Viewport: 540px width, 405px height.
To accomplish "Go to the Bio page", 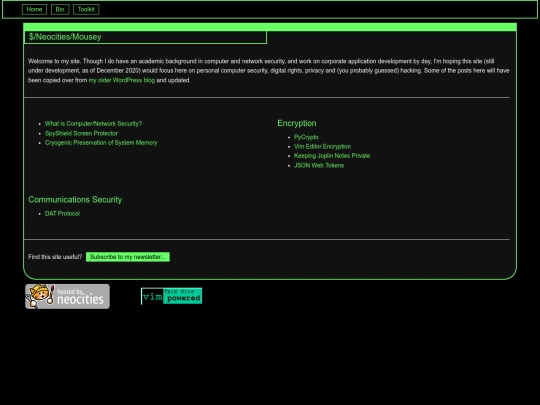I will (60, 9).
